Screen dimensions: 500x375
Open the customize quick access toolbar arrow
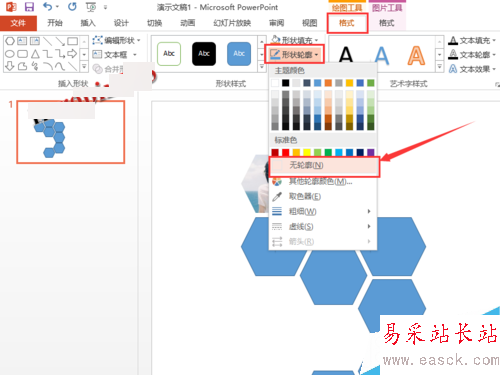click(105, 7)
